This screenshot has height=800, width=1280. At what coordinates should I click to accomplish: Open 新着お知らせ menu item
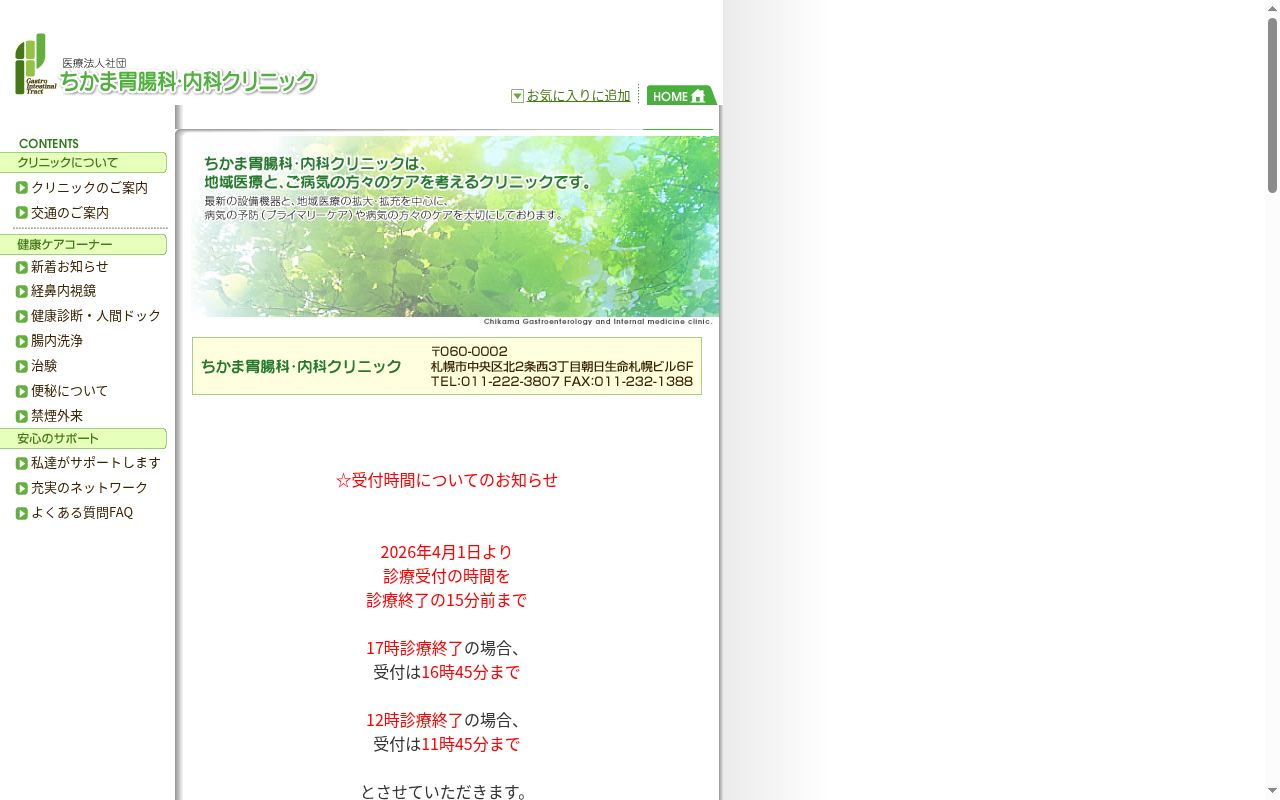tap(70, 266)
